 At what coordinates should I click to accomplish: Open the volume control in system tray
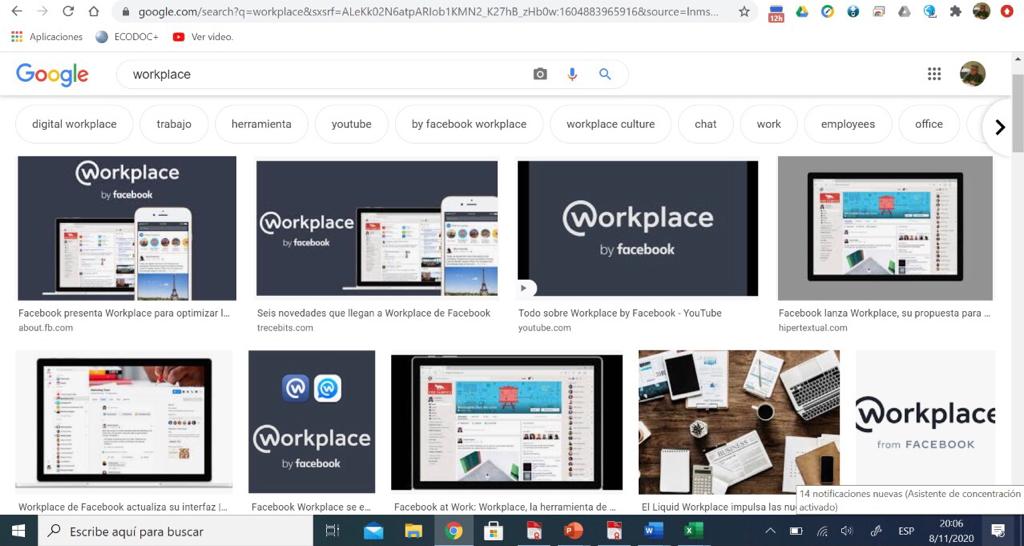847,531
